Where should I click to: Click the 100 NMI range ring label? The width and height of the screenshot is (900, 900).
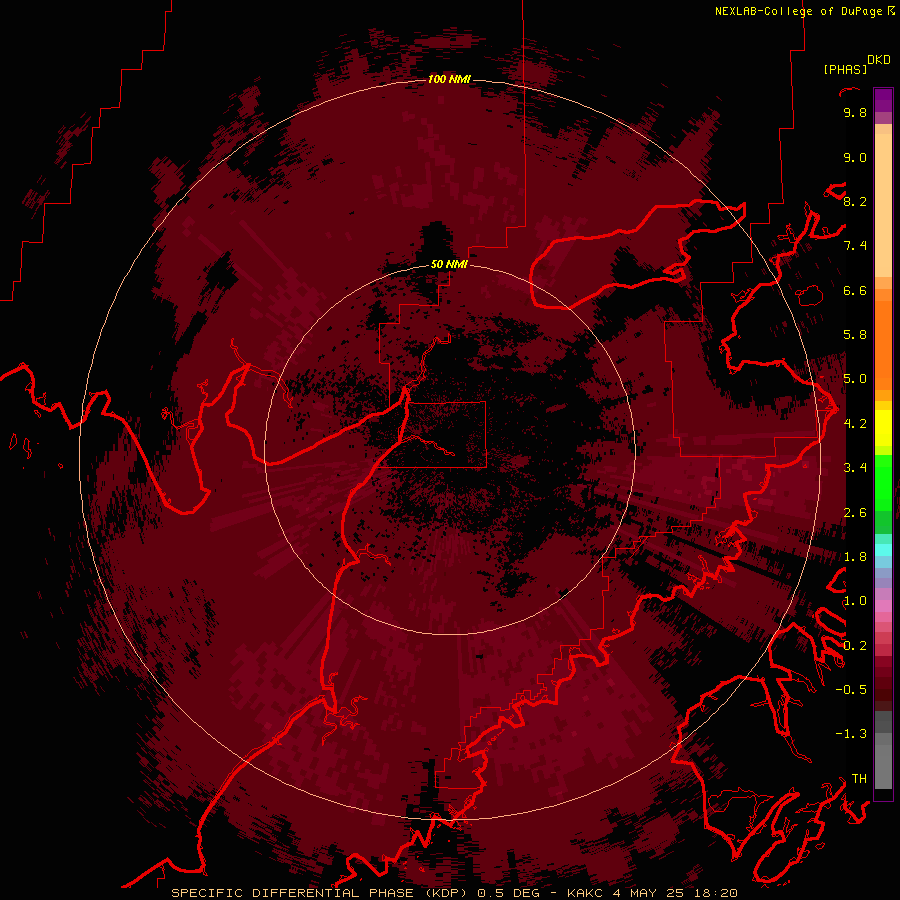pyautogui.click(x=449, y=79)
